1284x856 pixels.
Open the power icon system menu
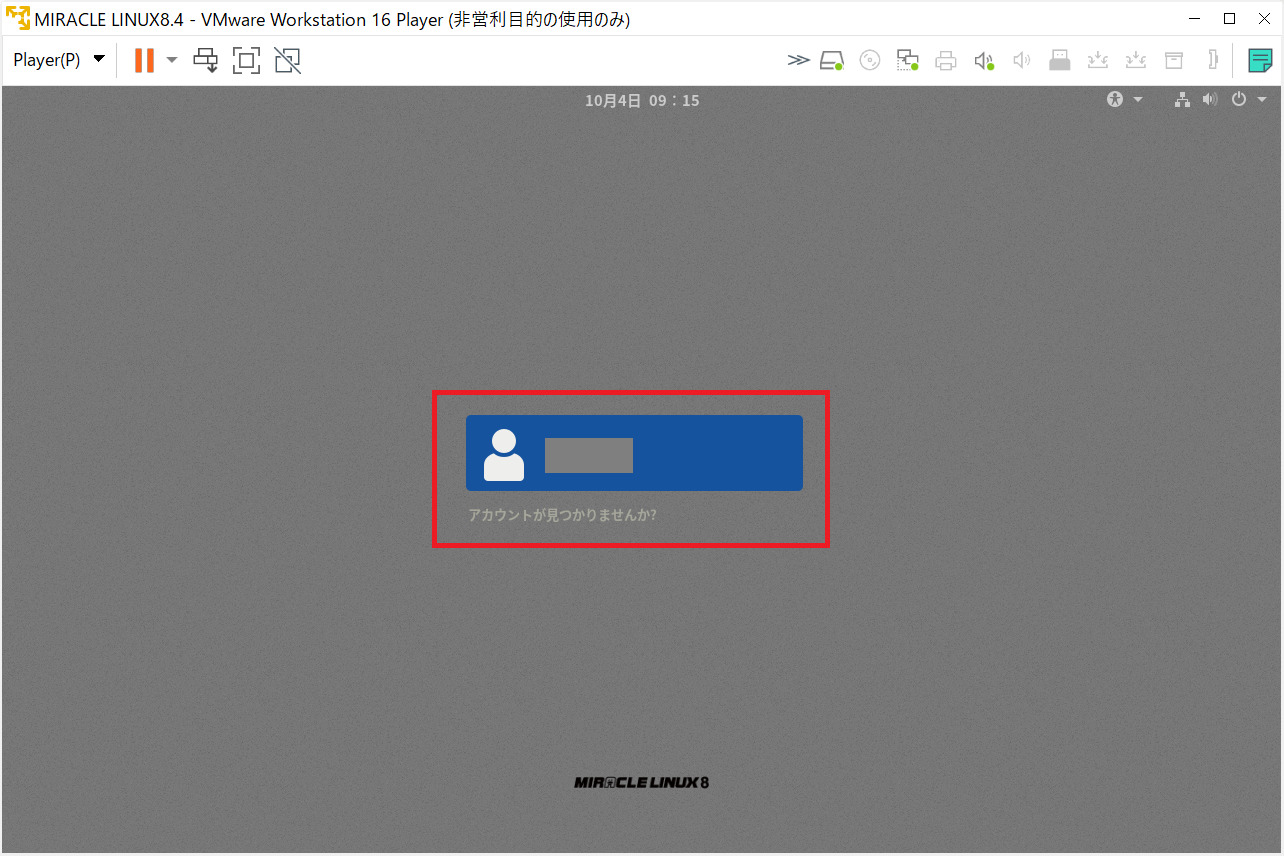tap(1239, 99)
